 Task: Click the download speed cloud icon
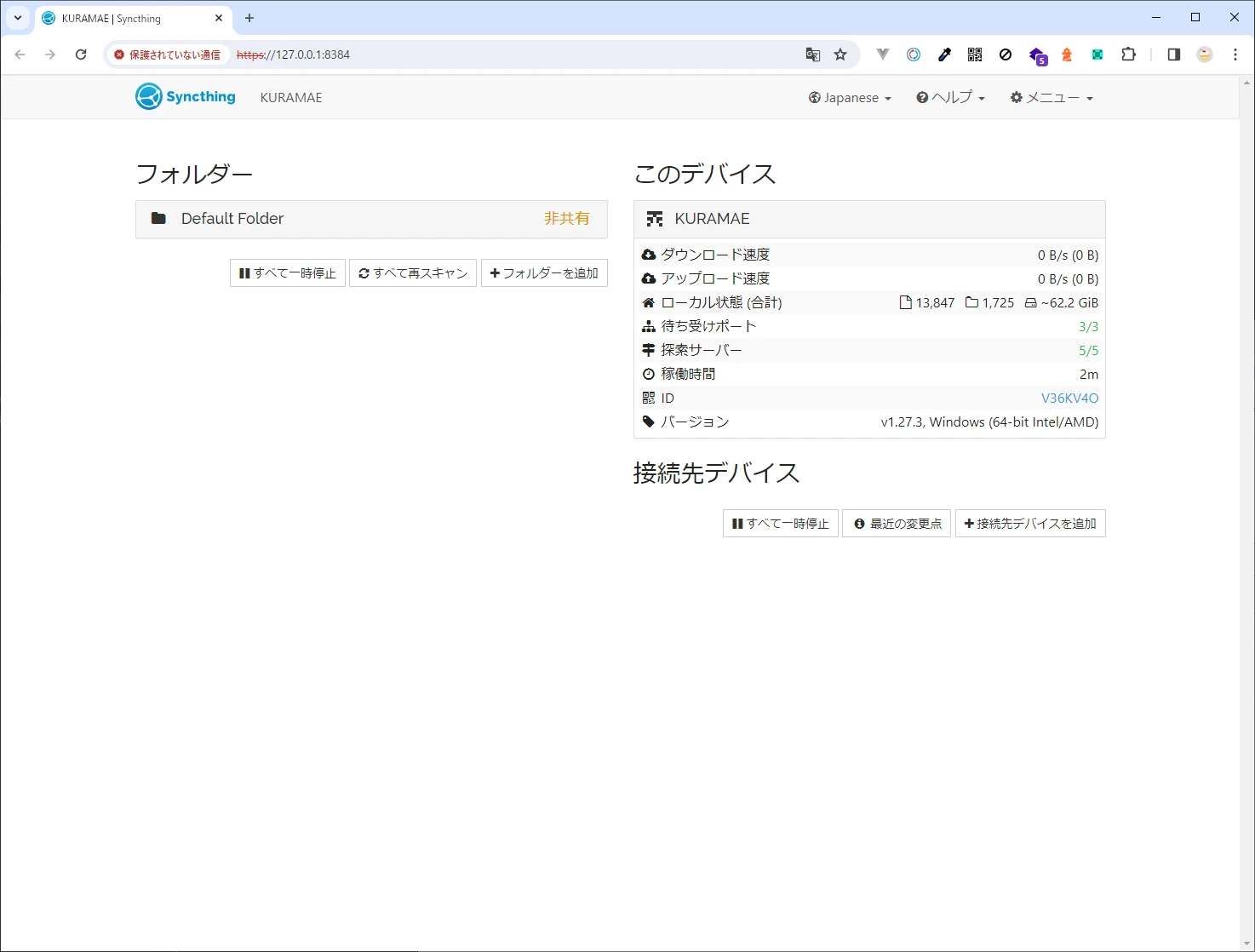pos(649,255)
